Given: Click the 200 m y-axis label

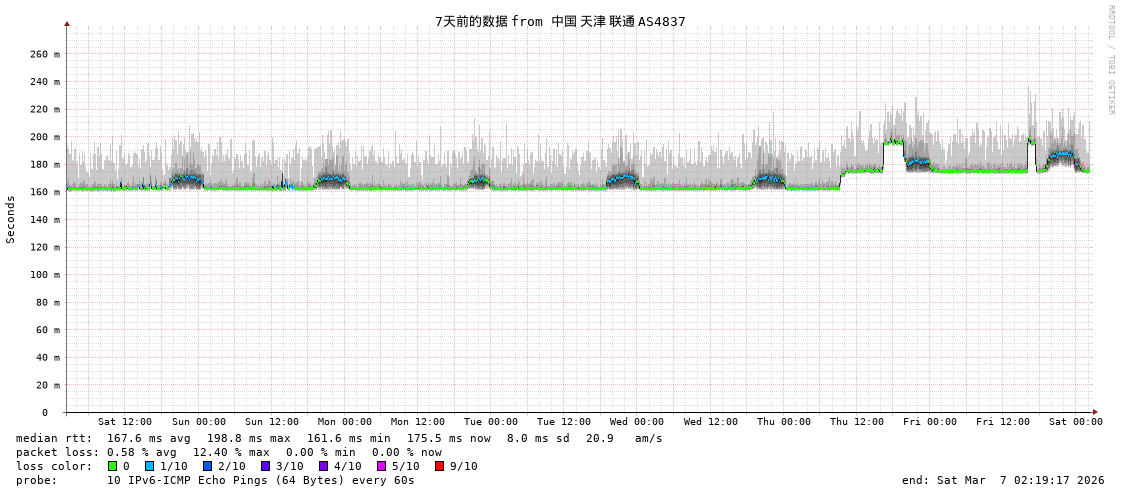Looking at the screenshot, I should point(43,137).
